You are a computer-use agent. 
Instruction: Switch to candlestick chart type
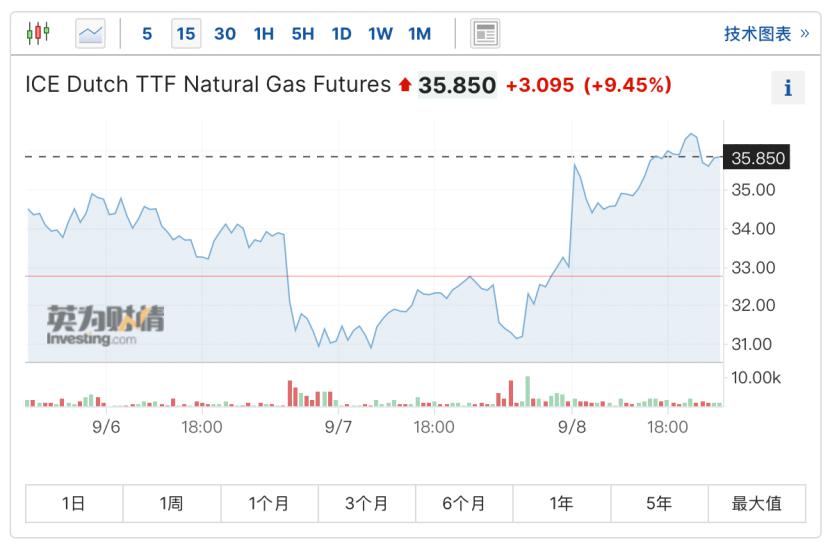(x=38, y=33)
